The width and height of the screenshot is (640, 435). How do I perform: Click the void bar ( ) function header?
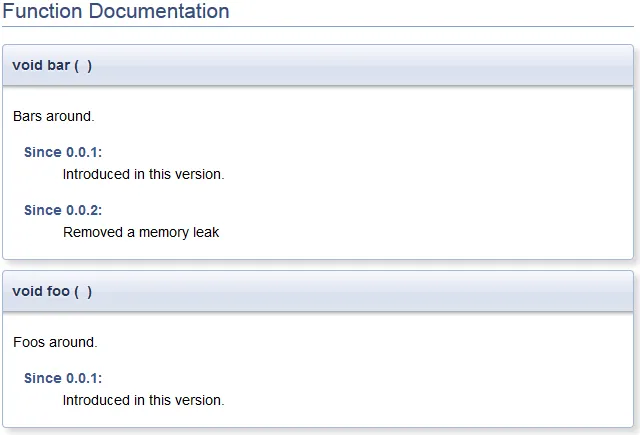pyautogui.click(x=318, y=65)
